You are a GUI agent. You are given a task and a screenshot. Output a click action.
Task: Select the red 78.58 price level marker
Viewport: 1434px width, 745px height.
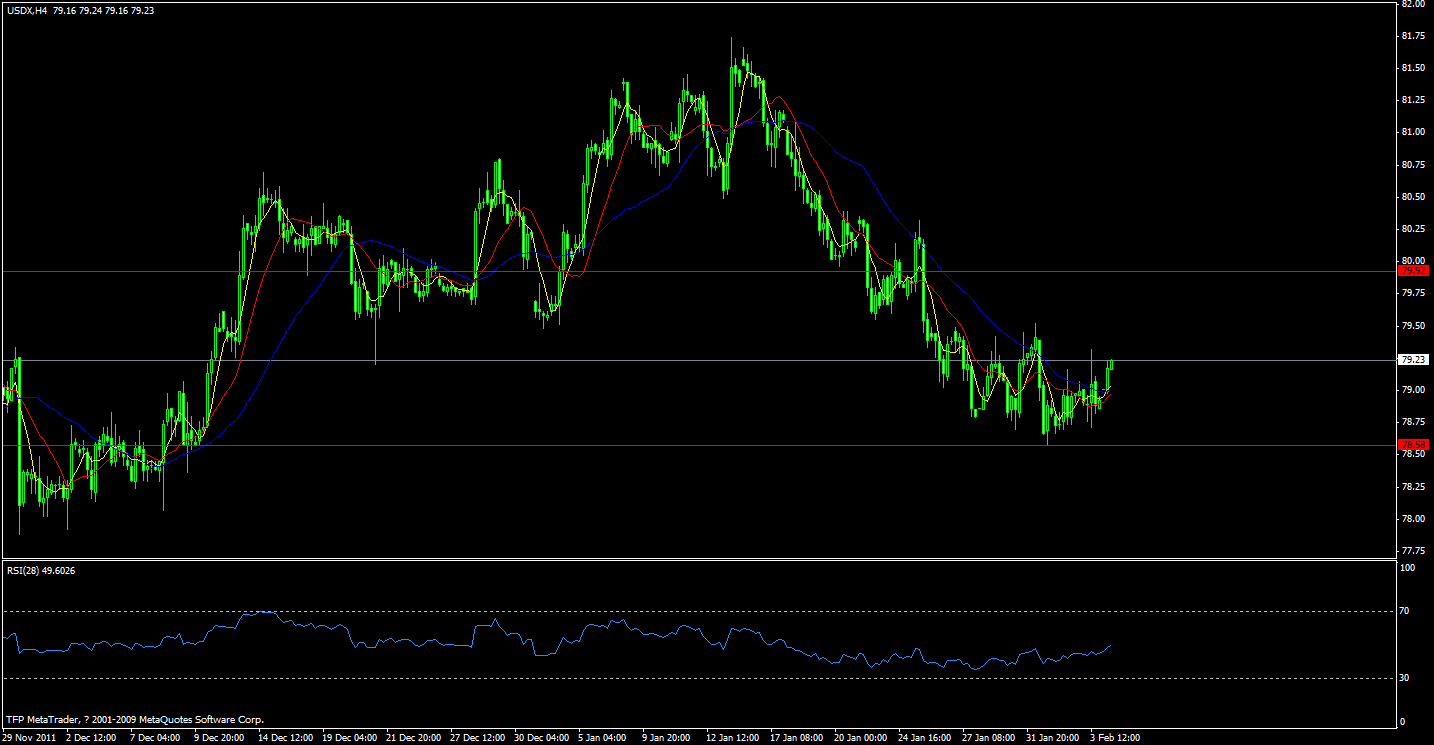1413,444
